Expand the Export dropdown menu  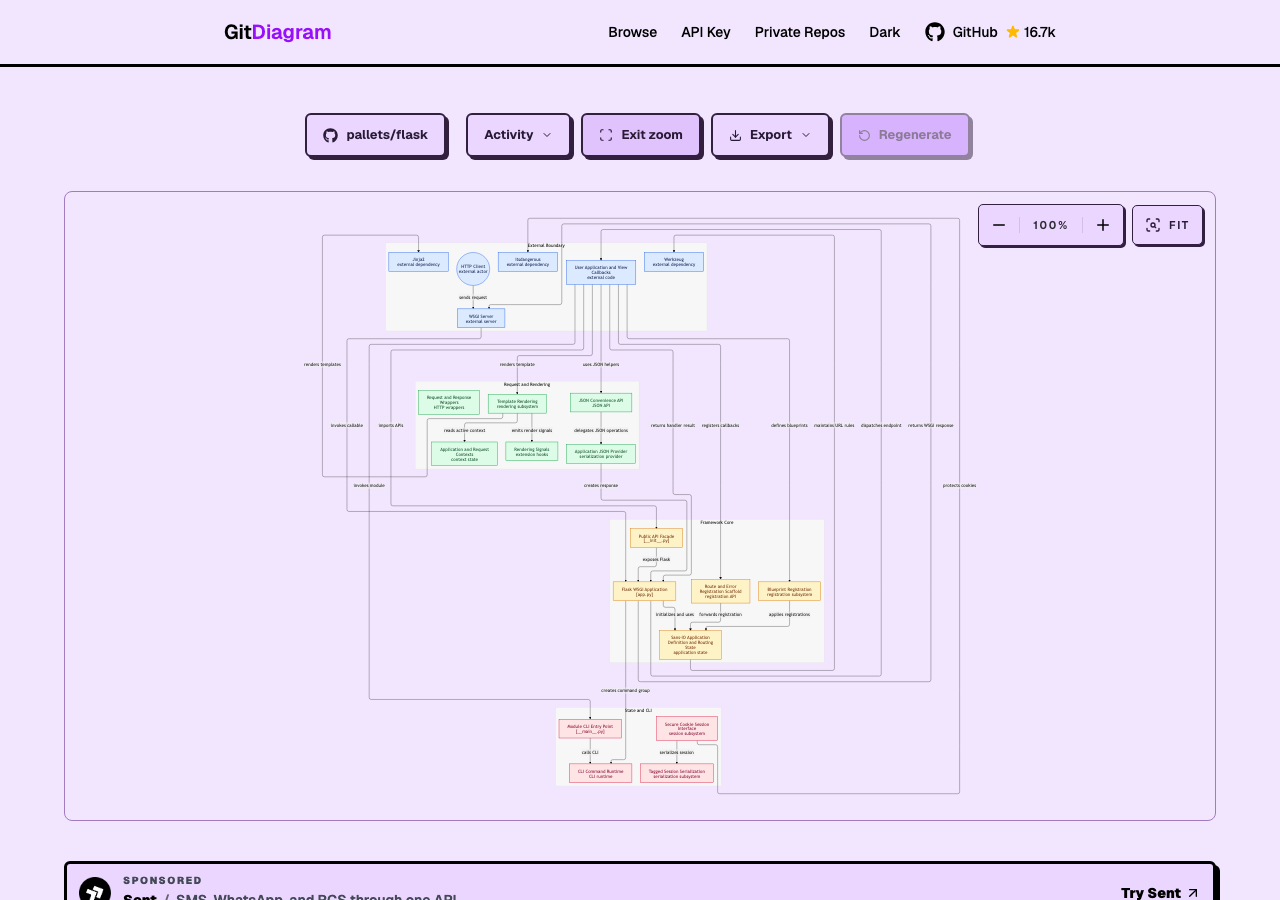[x=770, y=135]
